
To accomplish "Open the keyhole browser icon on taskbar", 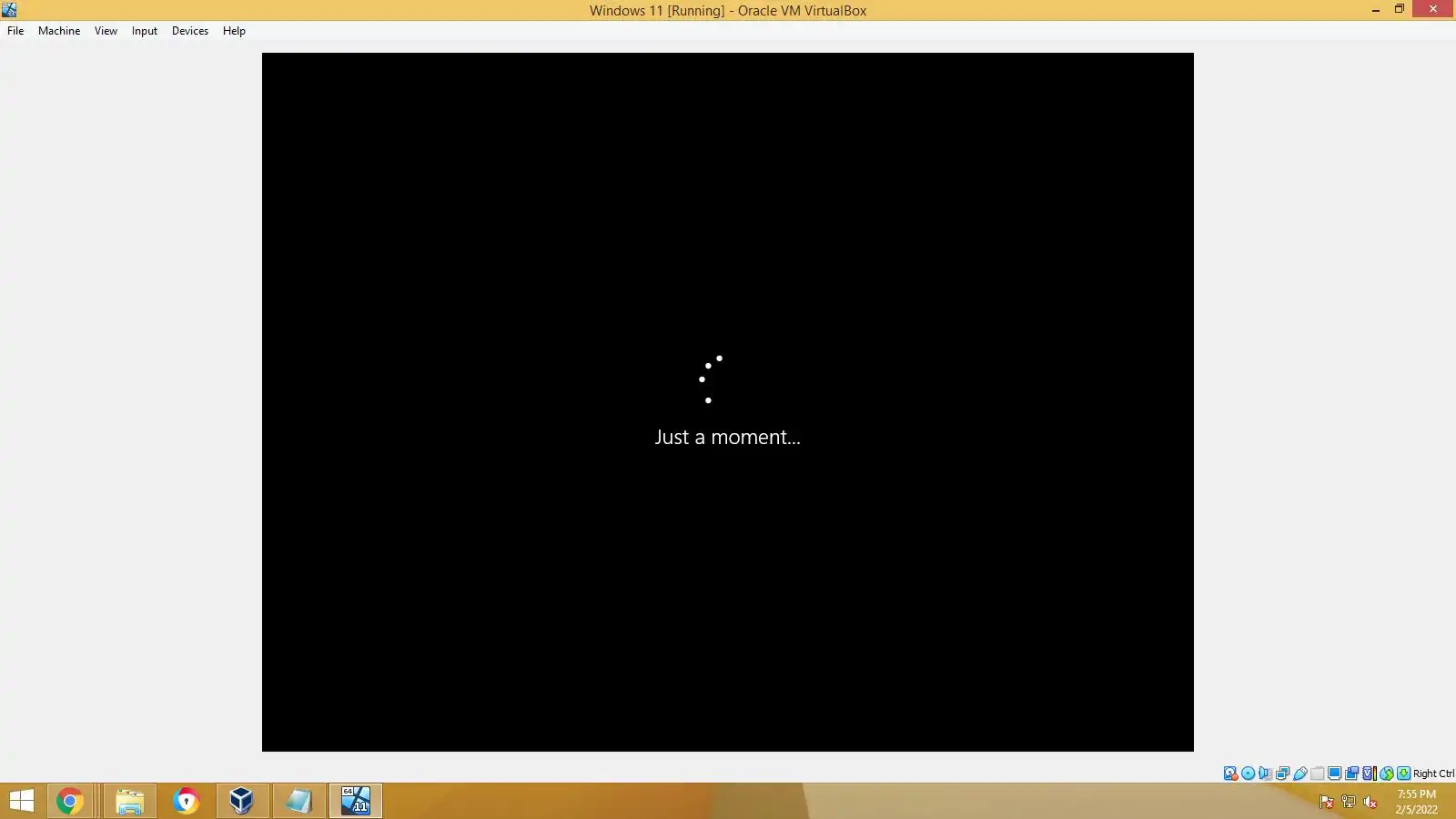I will point(186,801).
